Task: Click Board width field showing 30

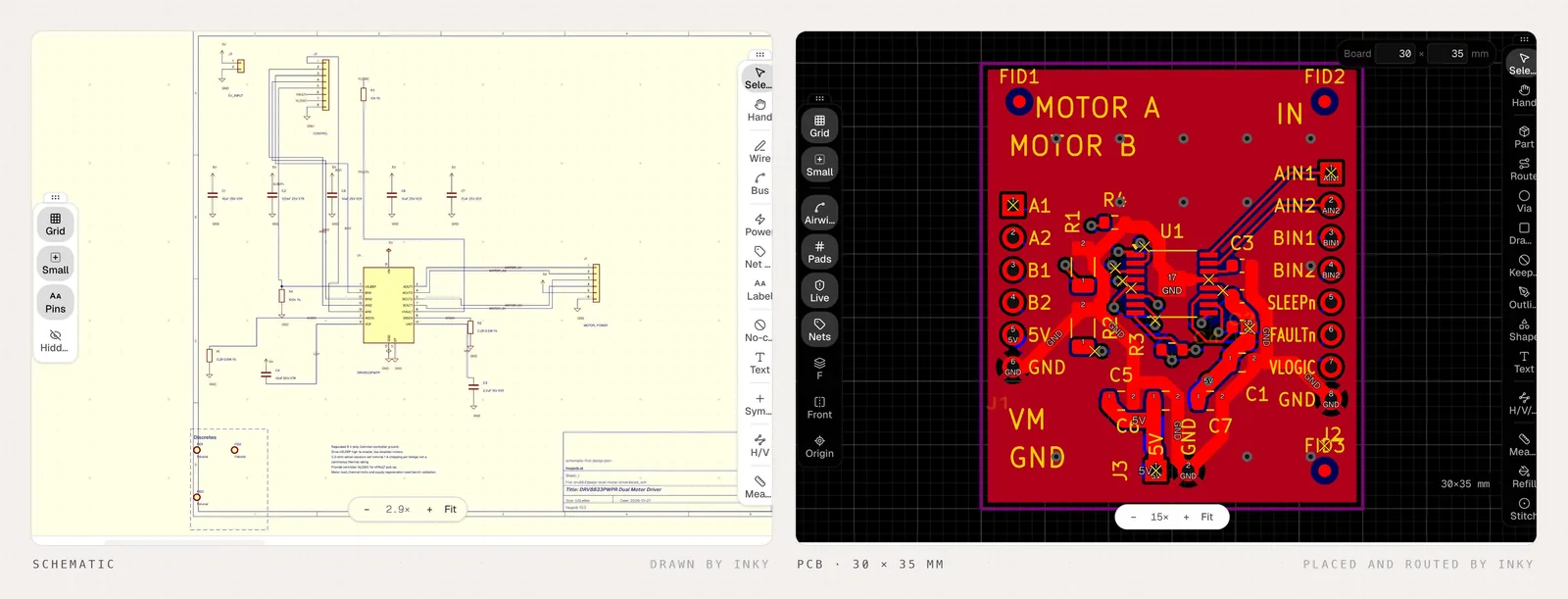Action: tap(1396, 54)
